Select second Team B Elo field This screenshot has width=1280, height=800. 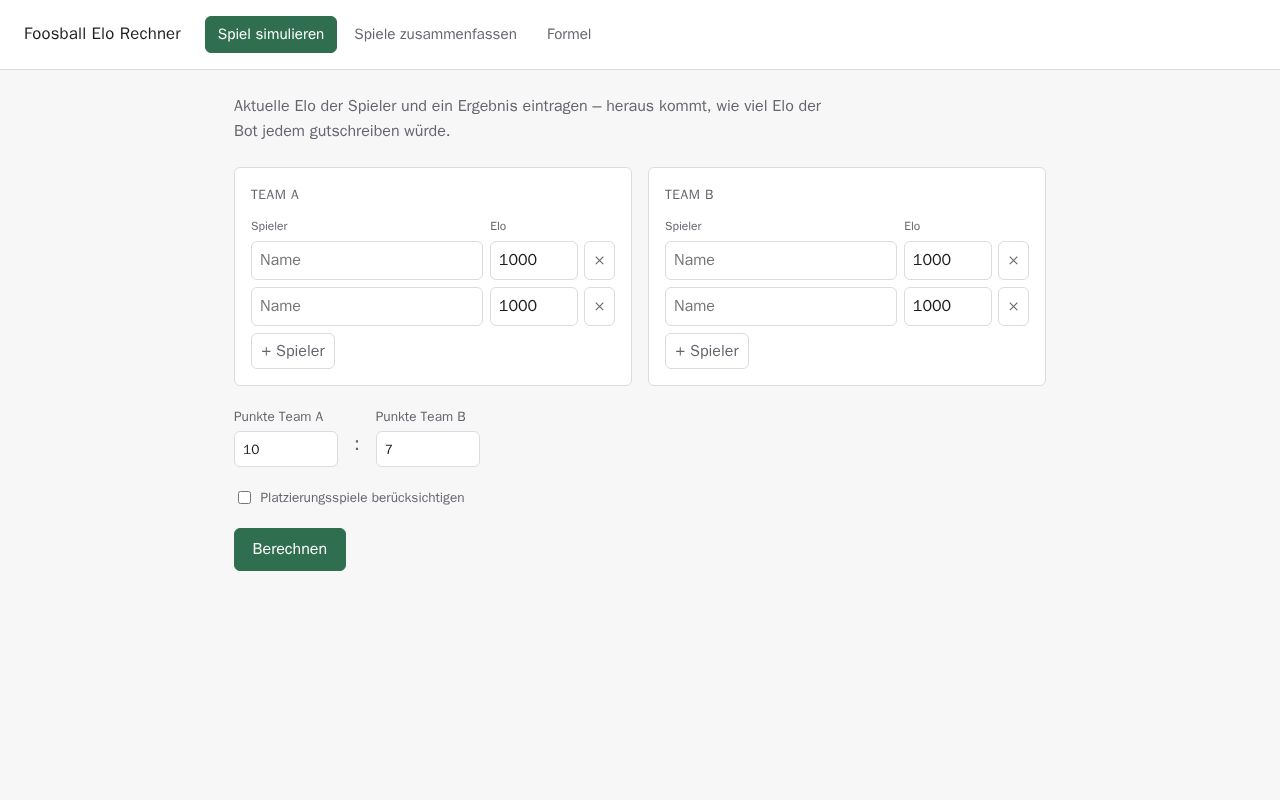coord(948,306)
